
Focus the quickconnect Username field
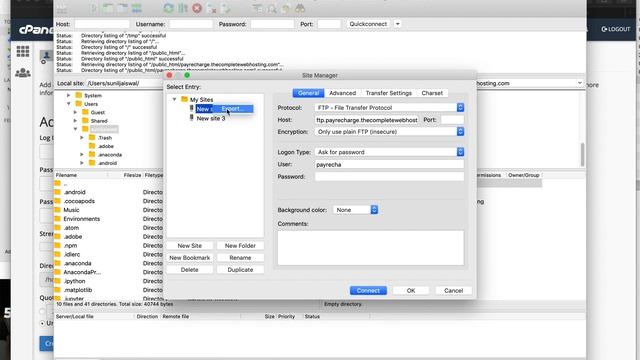[191, 24]
